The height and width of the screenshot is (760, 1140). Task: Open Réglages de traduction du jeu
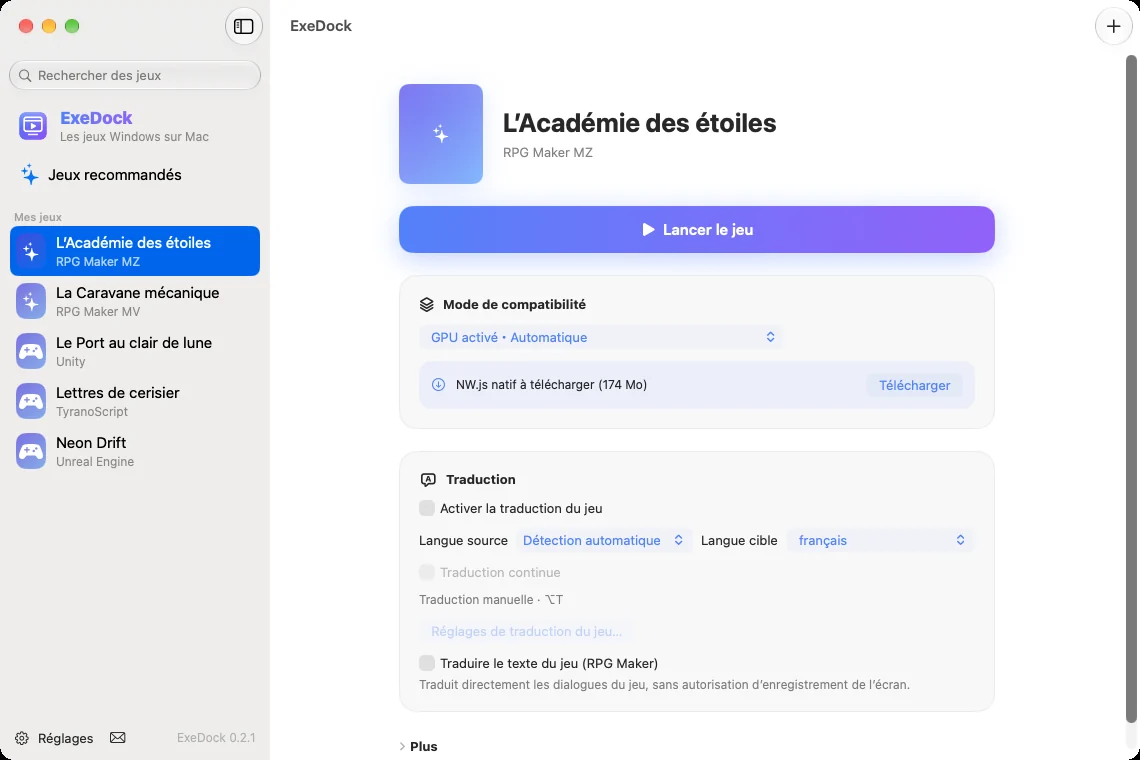(x=526, y=631)
